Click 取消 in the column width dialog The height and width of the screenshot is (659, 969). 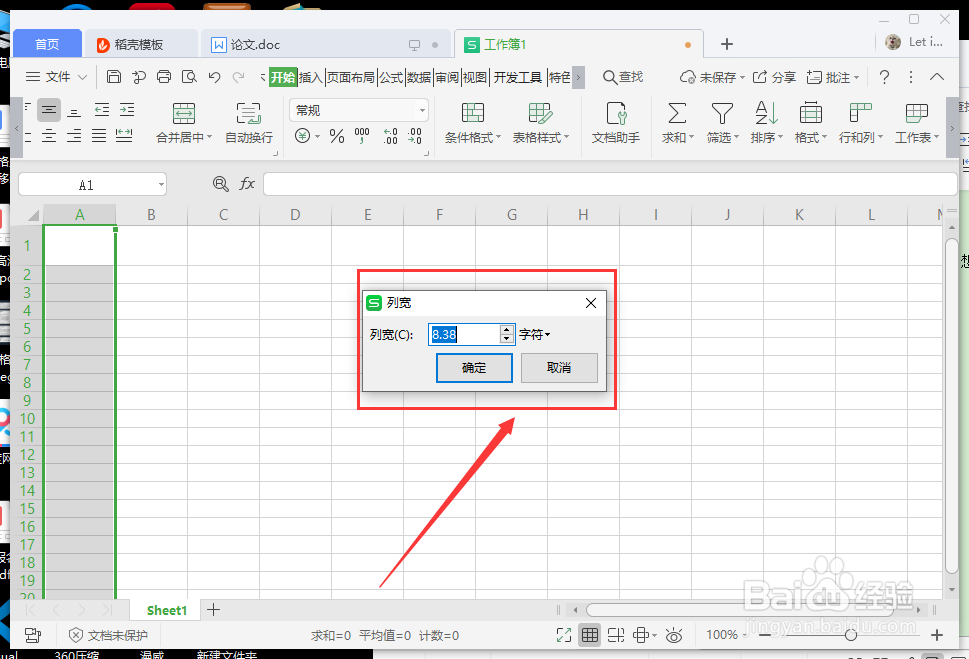tap(559, 368)
